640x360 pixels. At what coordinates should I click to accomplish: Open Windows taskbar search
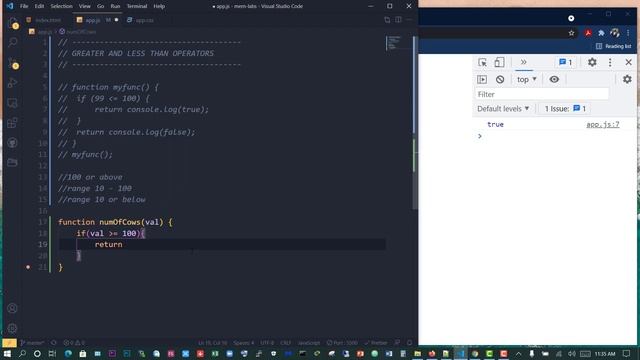pos(22,353)
